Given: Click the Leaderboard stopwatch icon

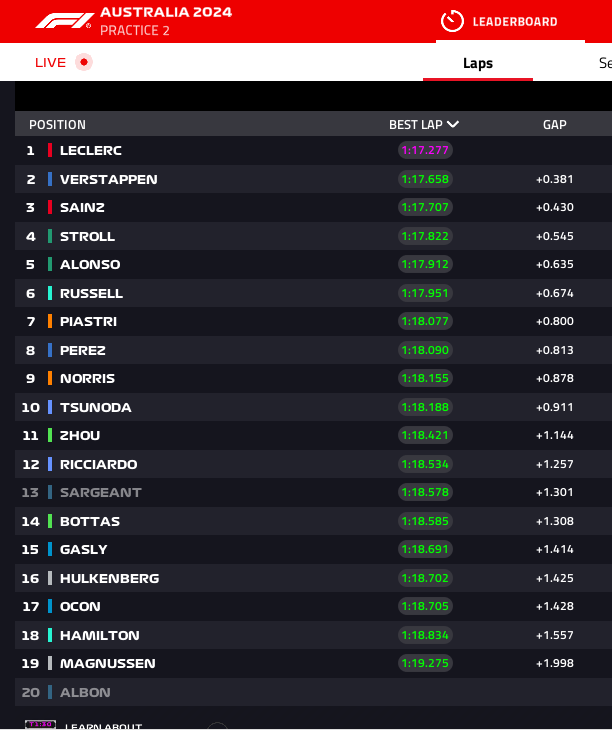Looking at the screenshot, I should click(452, 21).
